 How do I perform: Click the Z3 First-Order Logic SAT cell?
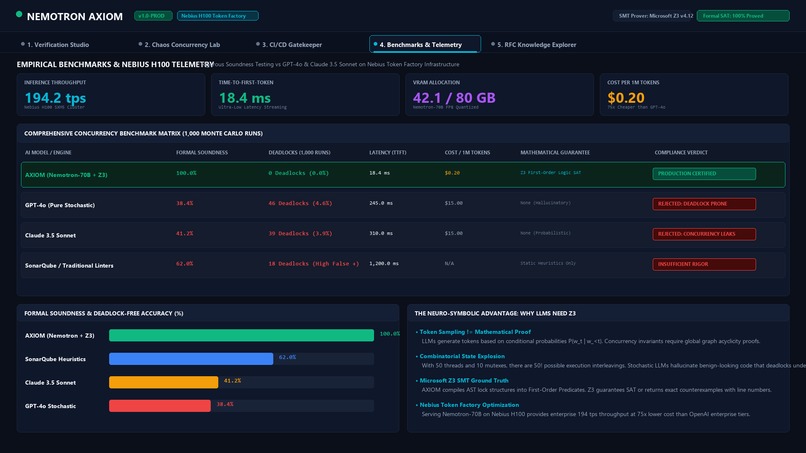551,173
